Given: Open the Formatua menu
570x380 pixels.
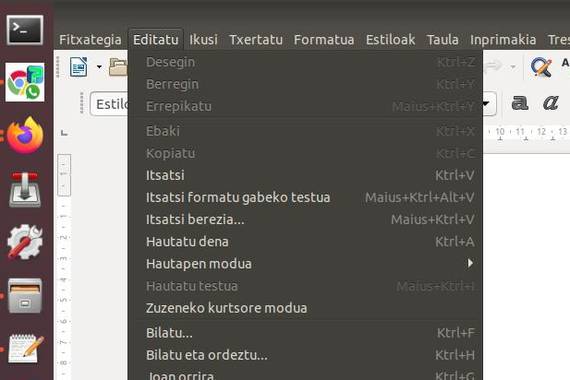Looking at the screenshot, I should (324, 40).
